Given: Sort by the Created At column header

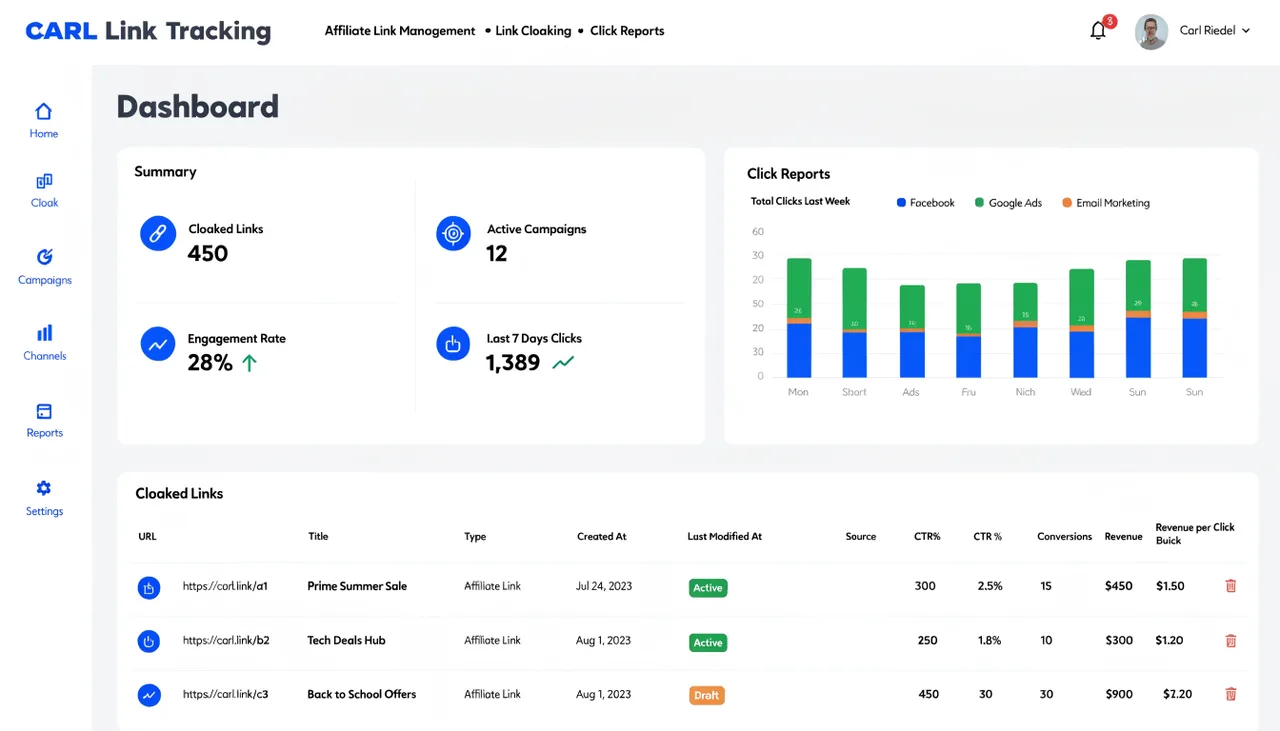Looking at the screenshot, I should coord(602,536).
